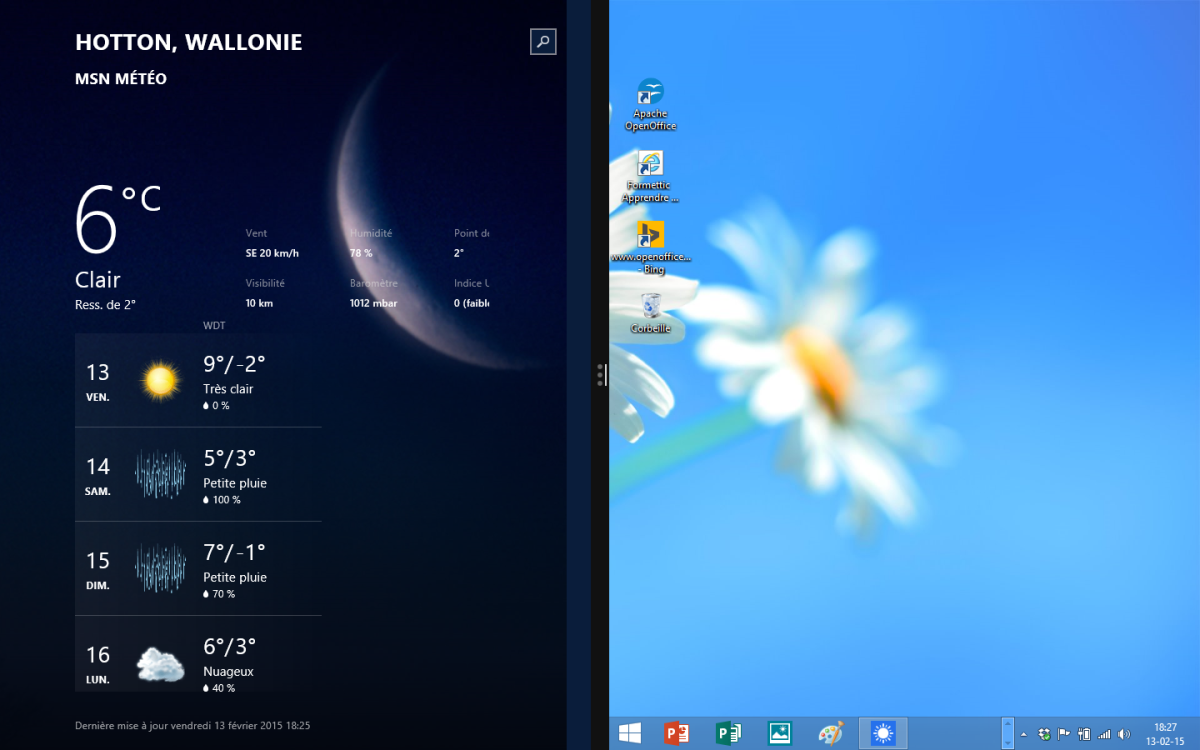Open the Dropbox tray icon
The width and height of the screenshot is (1200, 750).
tap(1044, 734)
